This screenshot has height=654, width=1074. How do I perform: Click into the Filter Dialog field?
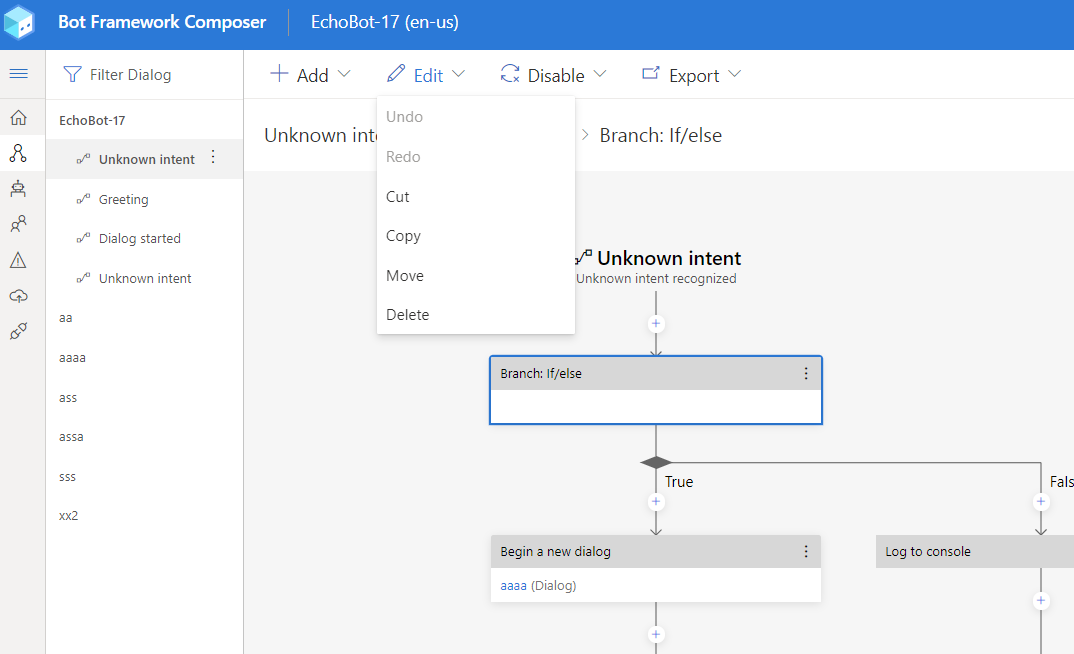tap(145, 75)
